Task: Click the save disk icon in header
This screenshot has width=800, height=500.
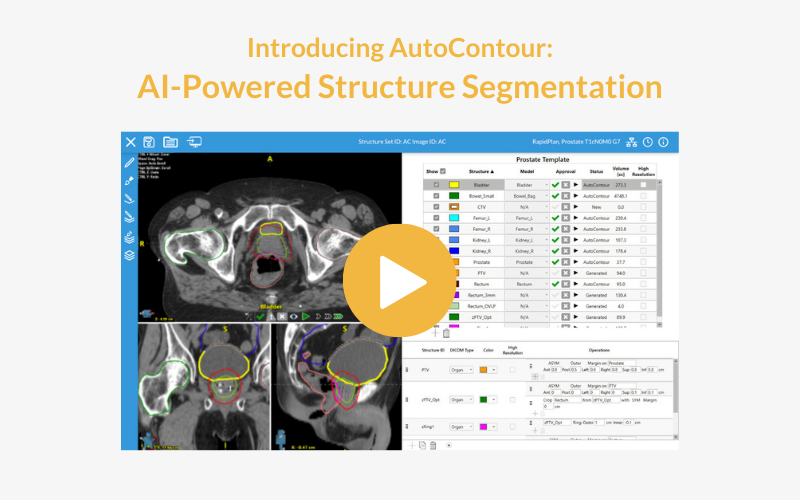Action: [148, 142]
